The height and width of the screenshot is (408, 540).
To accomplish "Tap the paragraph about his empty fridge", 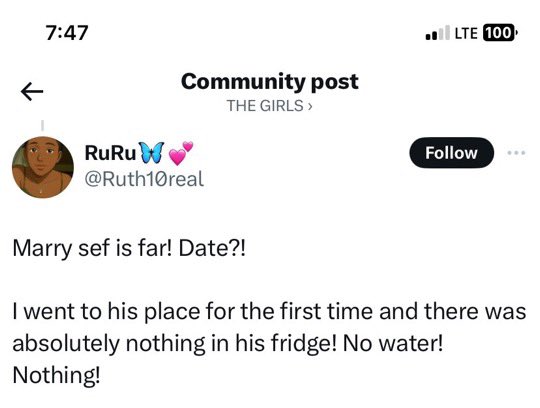I will point(269,343).
